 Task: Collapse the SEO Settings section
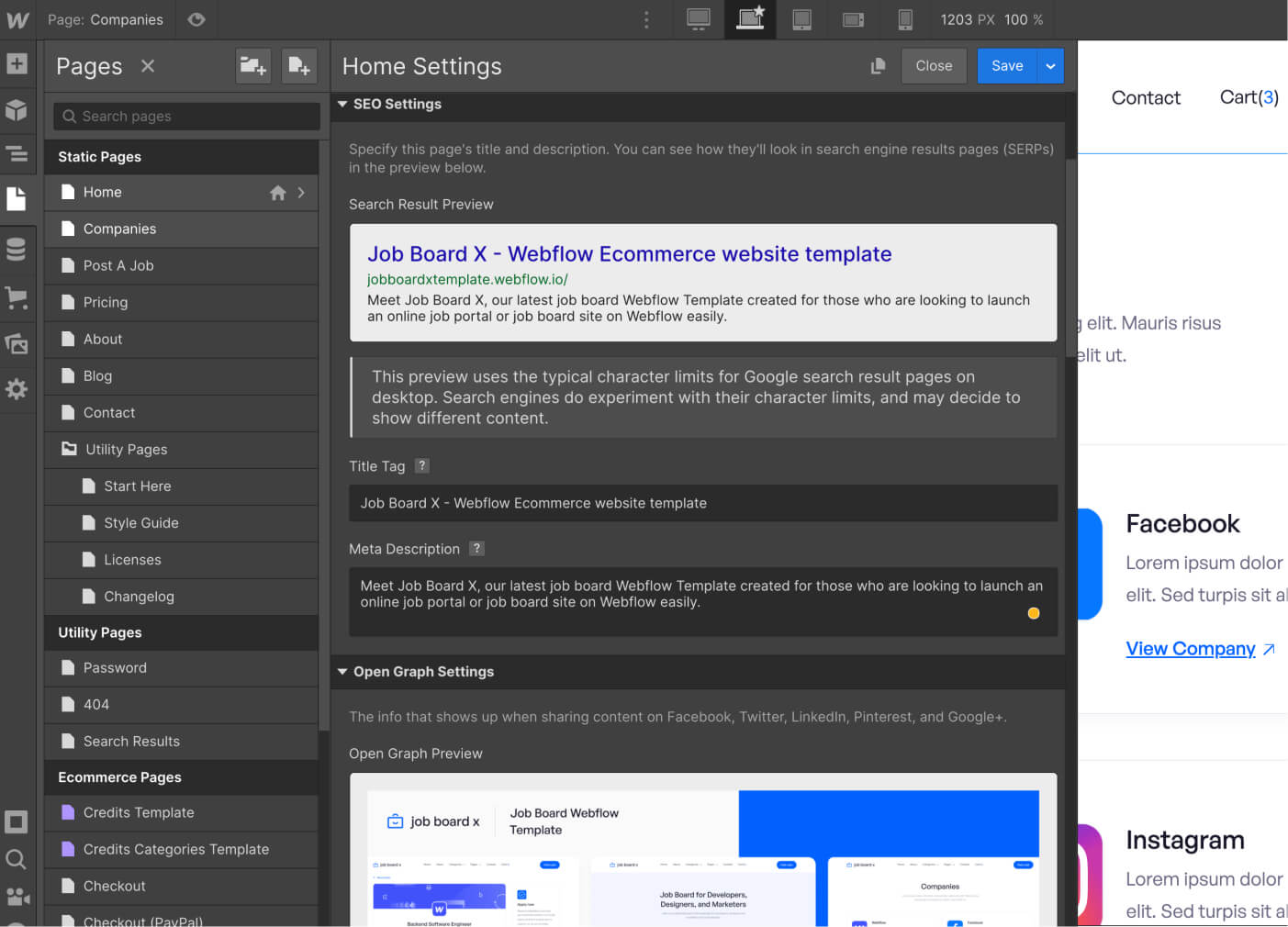pos(342,104)
